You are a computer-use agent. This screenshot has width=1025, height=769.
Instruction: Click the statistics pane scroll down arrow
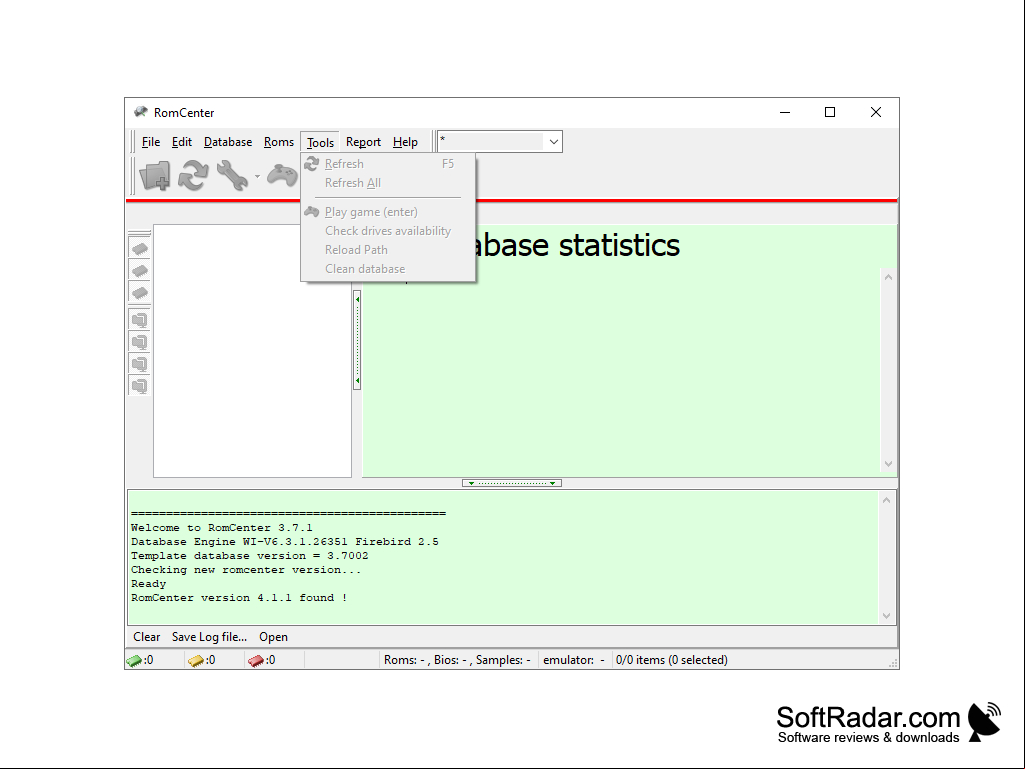coord(888,464)
